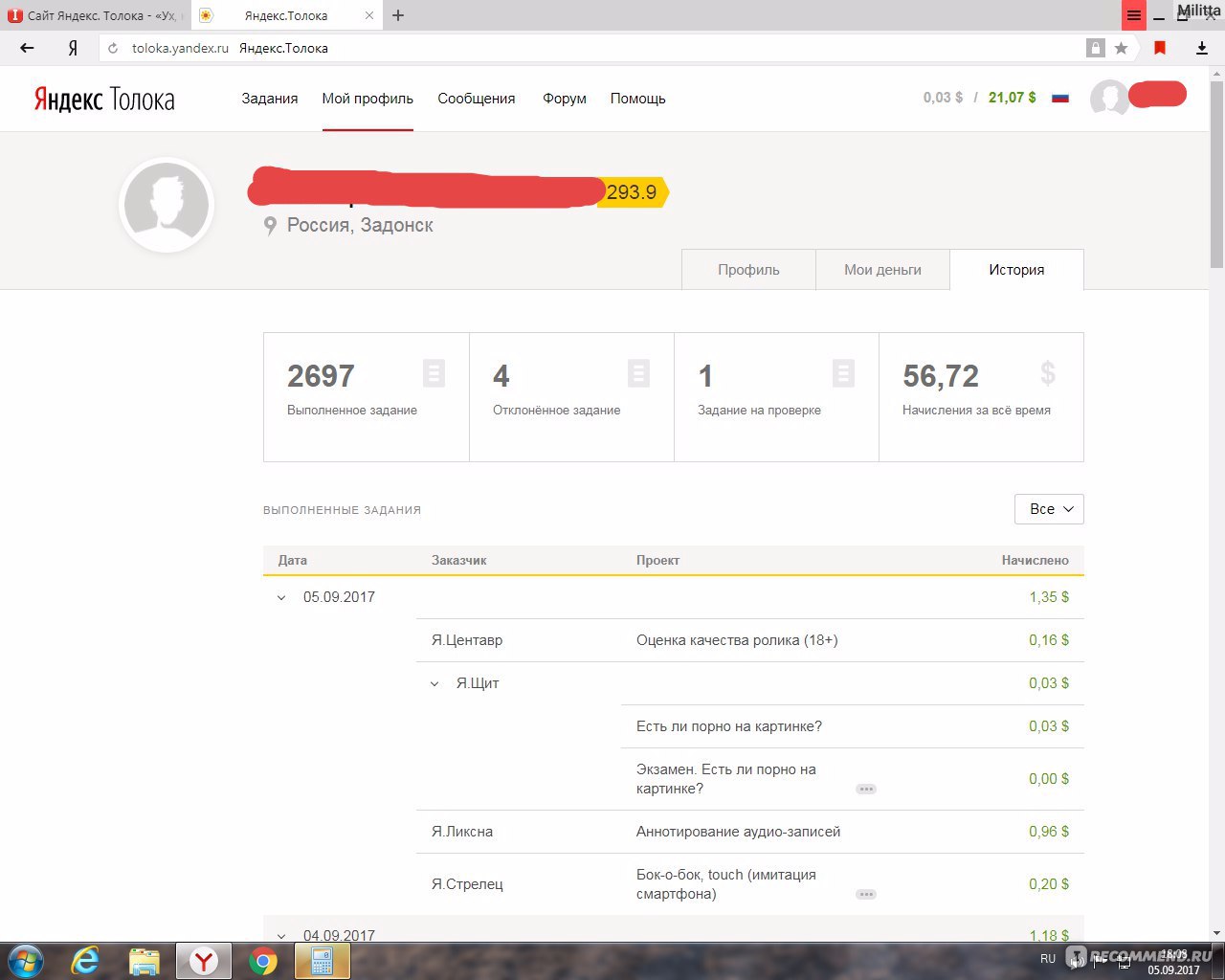The height and width of the screenshot is (980, 1225).
Task: Click the 1,35 $ total for 05.09.2017
Action: click(x=1049, y=597)
